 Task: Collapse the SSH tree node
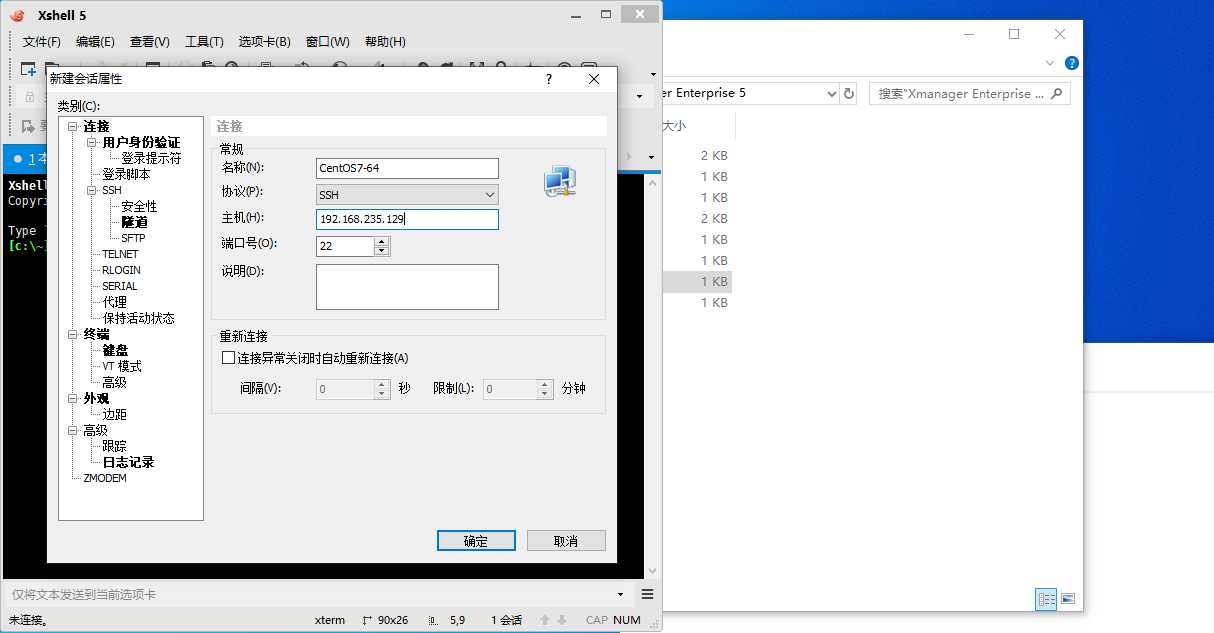coord(92,190)
